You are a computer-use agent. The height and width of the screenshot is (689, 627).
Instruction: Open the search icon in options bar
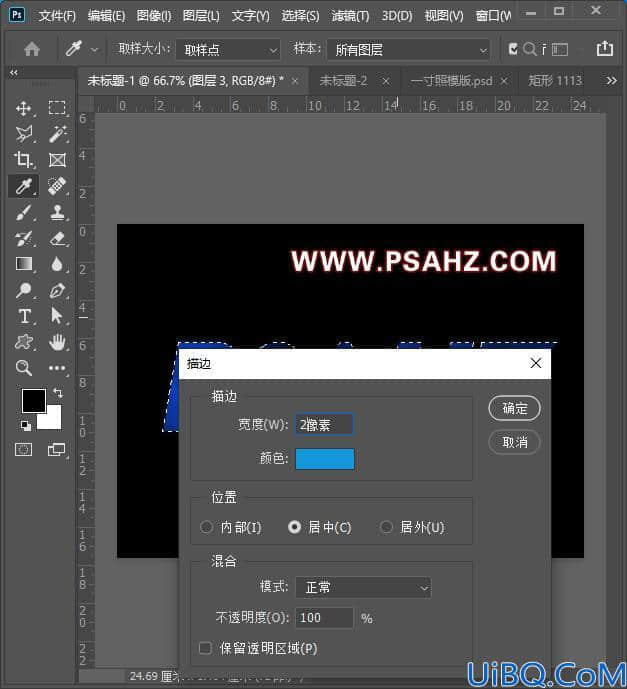tap(529, 49)
